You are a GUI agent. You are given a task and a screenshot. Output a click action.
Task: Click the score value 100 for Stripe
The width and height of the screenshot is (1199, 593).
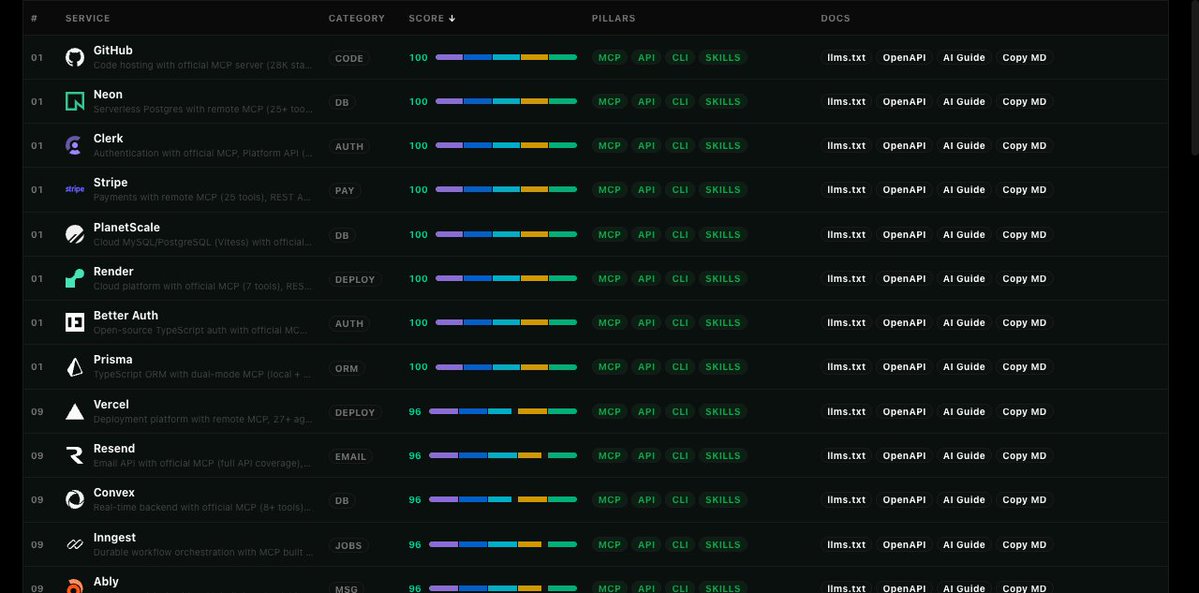[418, 190]
